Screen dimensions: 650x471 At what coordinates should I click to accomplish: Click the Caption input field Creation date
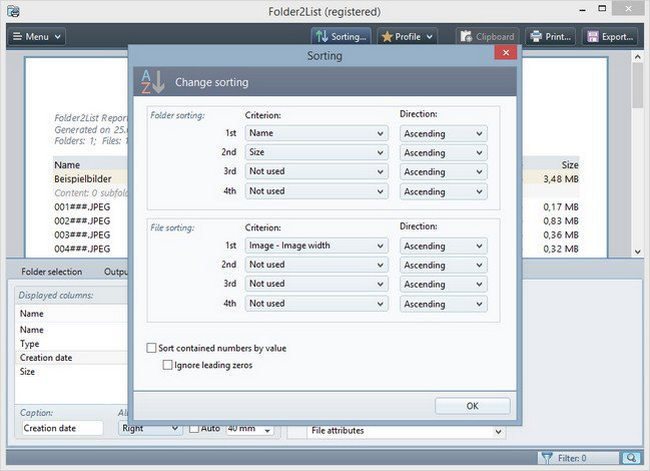(x=62, y=428)
